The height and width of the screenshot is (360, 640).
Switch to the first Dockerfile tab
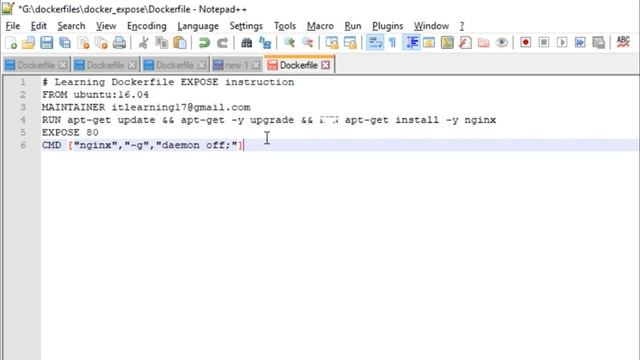pos(36,65)
